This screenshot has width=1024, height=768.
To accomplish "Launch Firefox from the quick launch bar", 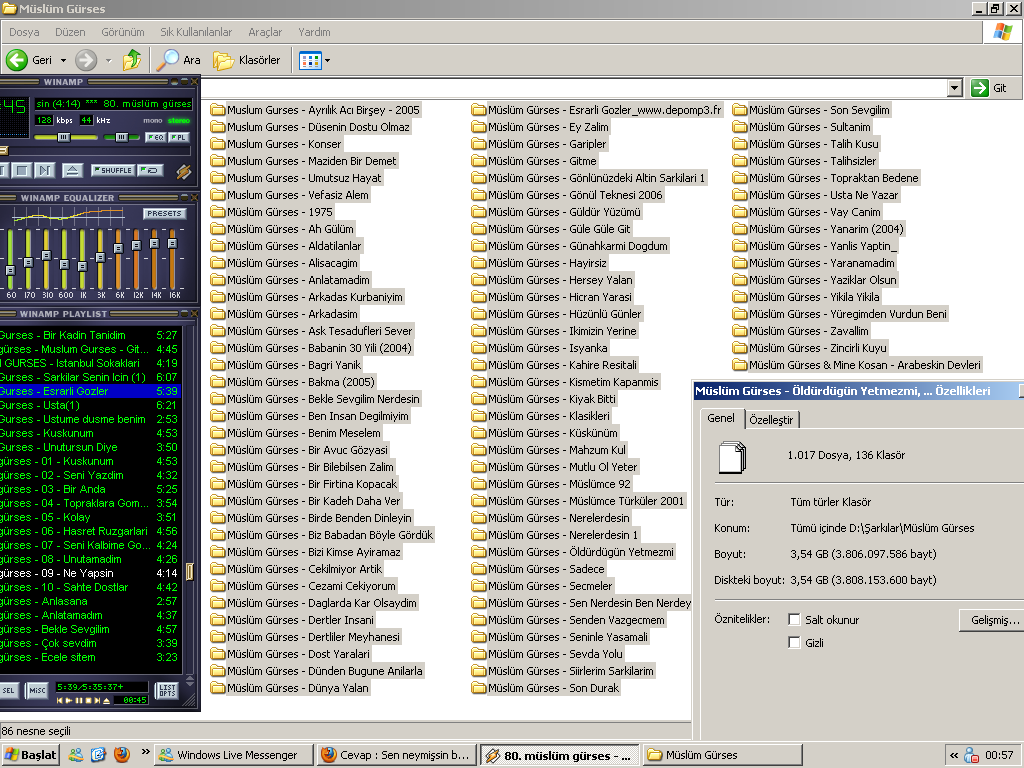I will (121, 755).
